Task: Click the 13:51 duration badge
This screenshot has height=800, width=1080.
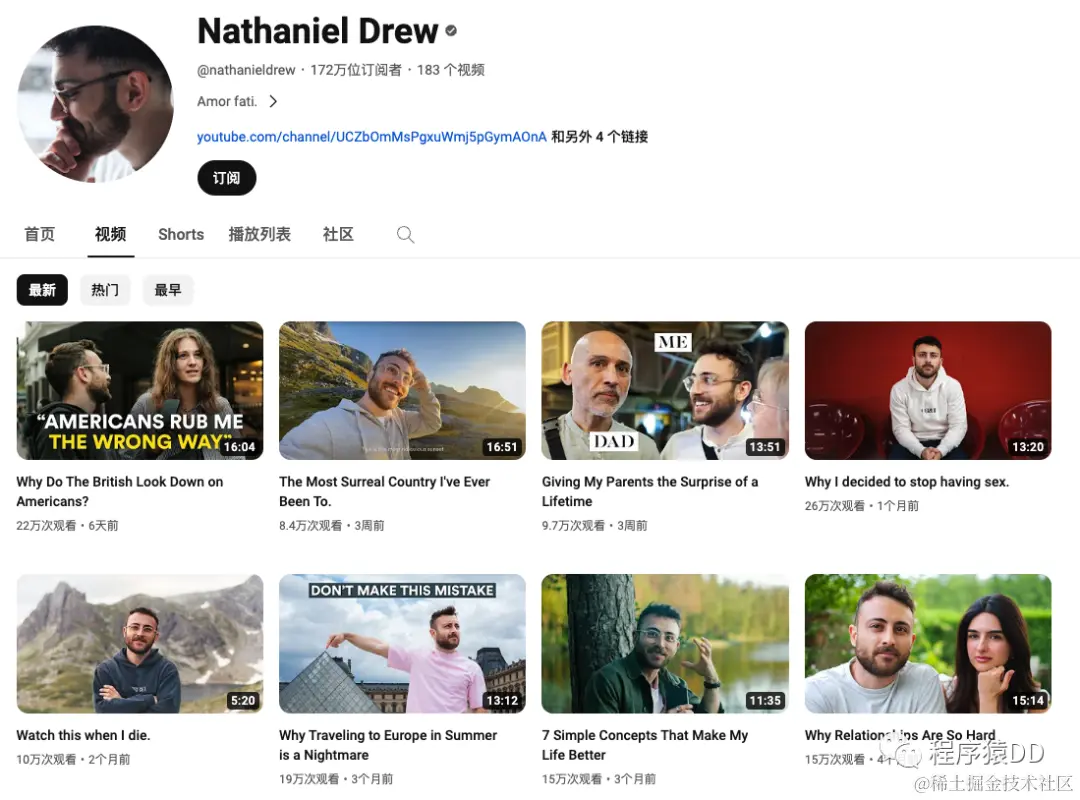Action: point(765,447)
